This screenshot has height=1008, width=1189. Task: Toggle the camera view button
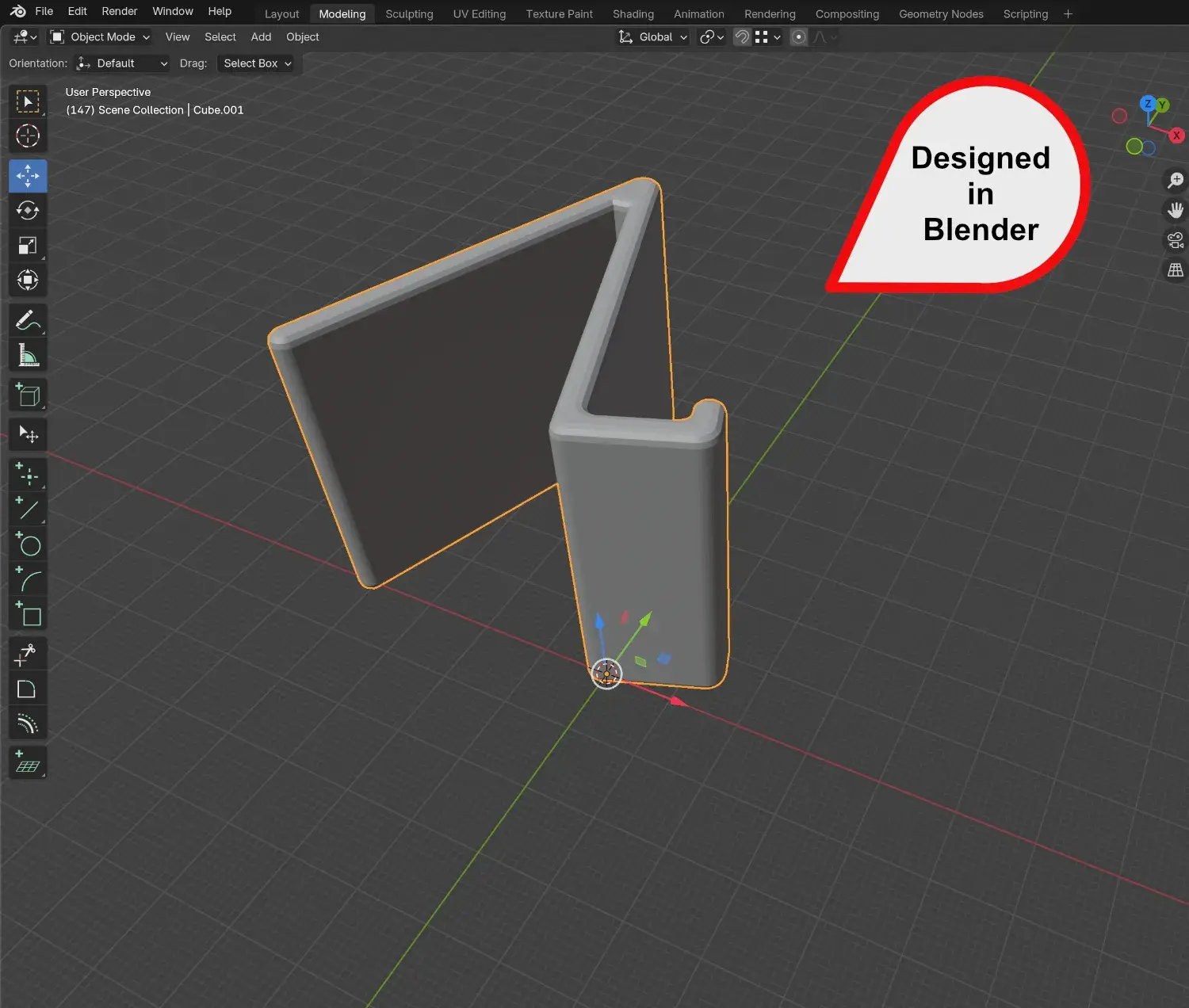(x=1176, y=240)
